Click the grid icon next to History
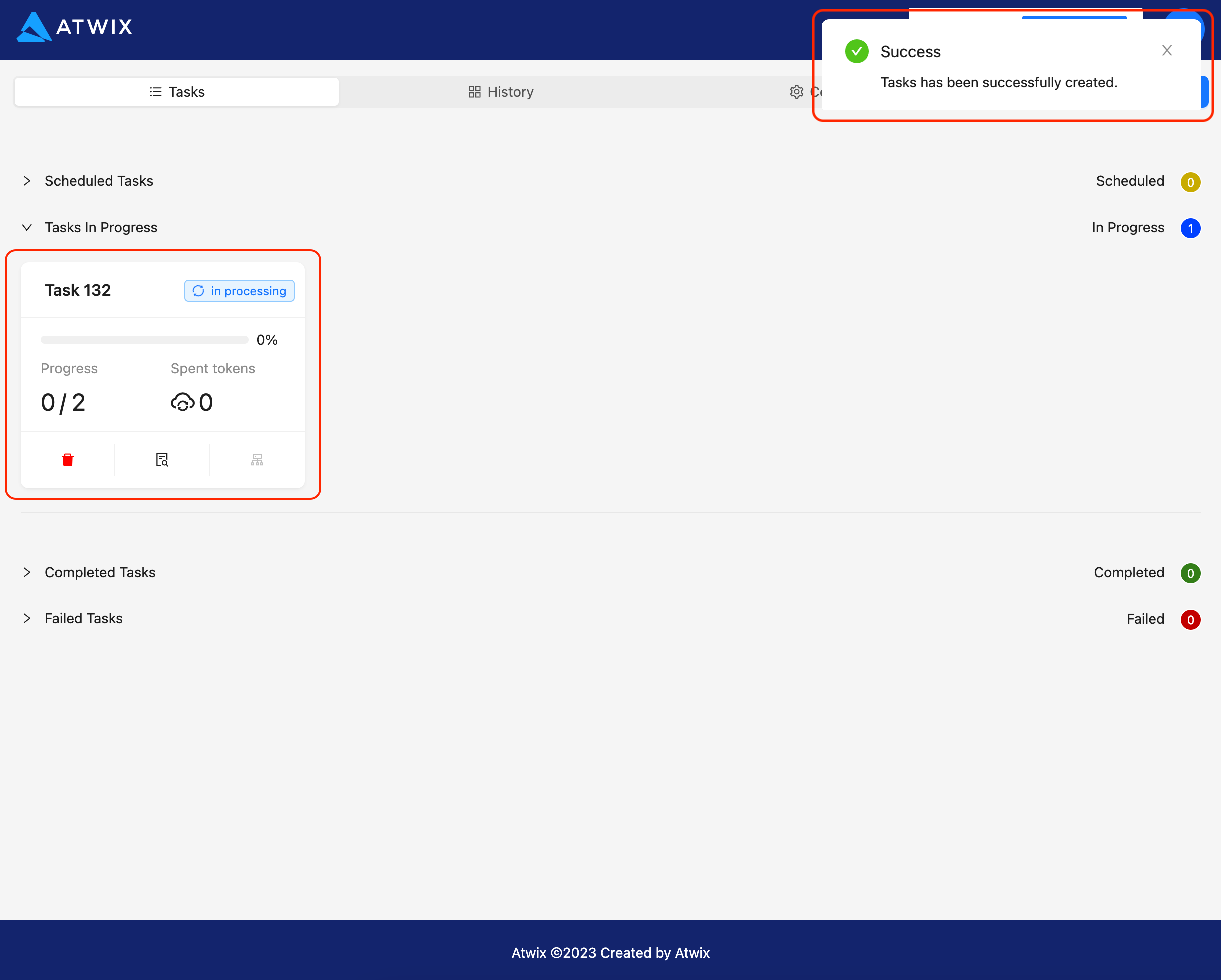 pyautogui.click(x=474, y=92)
